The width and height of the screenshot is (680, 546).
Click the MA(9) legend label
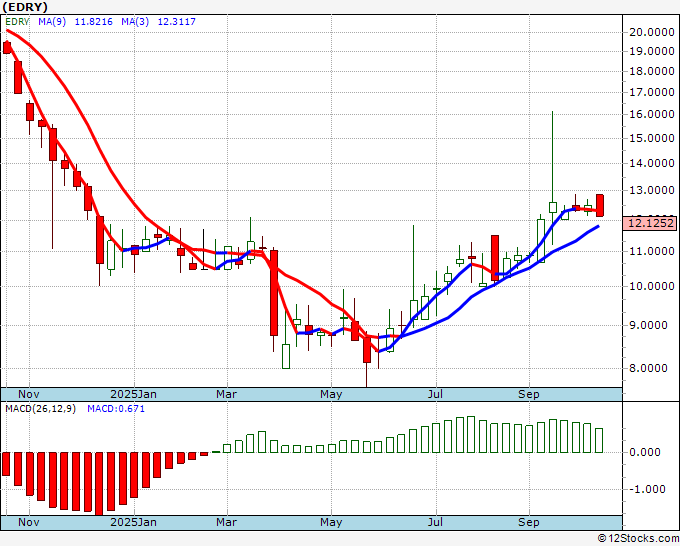pos(52,21)
